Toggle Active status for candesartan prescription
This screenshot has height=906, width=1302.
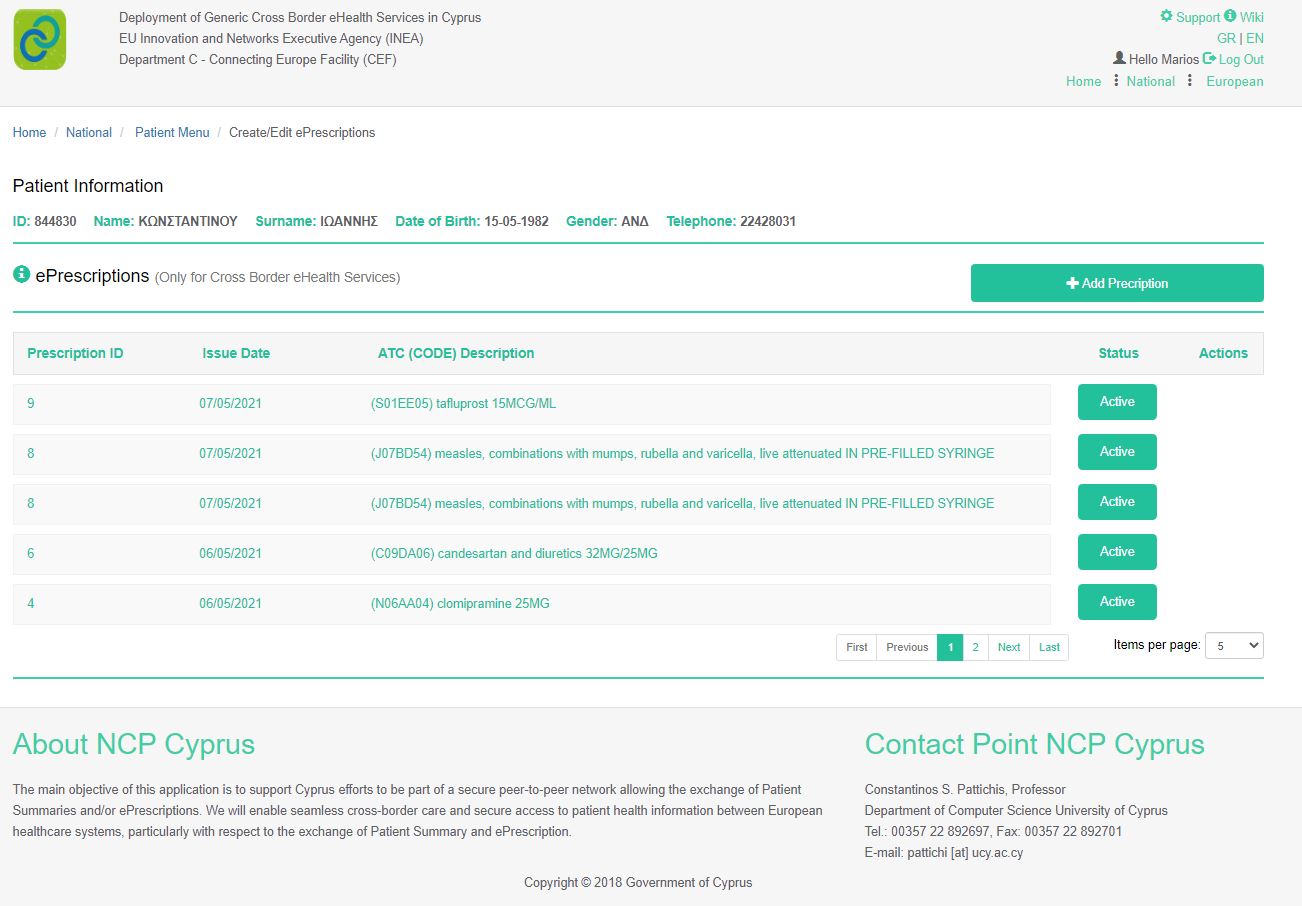(x=1117, y=552)
